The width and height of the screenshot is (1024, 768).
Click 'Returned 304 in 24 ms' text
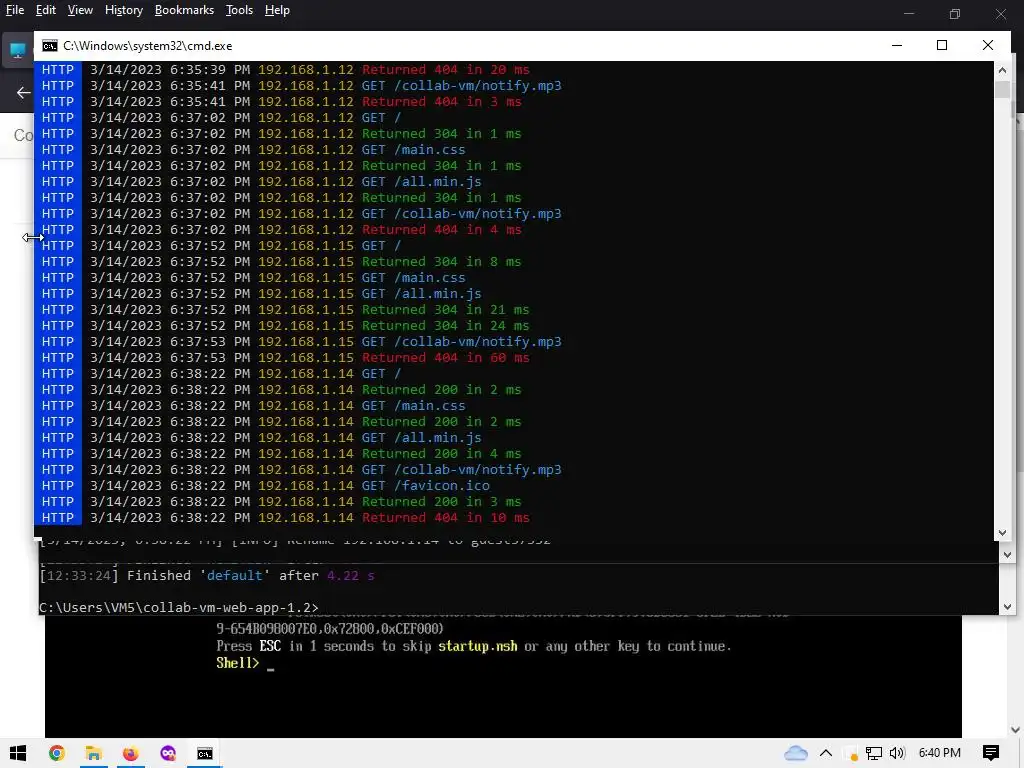[x=445, y=325]
